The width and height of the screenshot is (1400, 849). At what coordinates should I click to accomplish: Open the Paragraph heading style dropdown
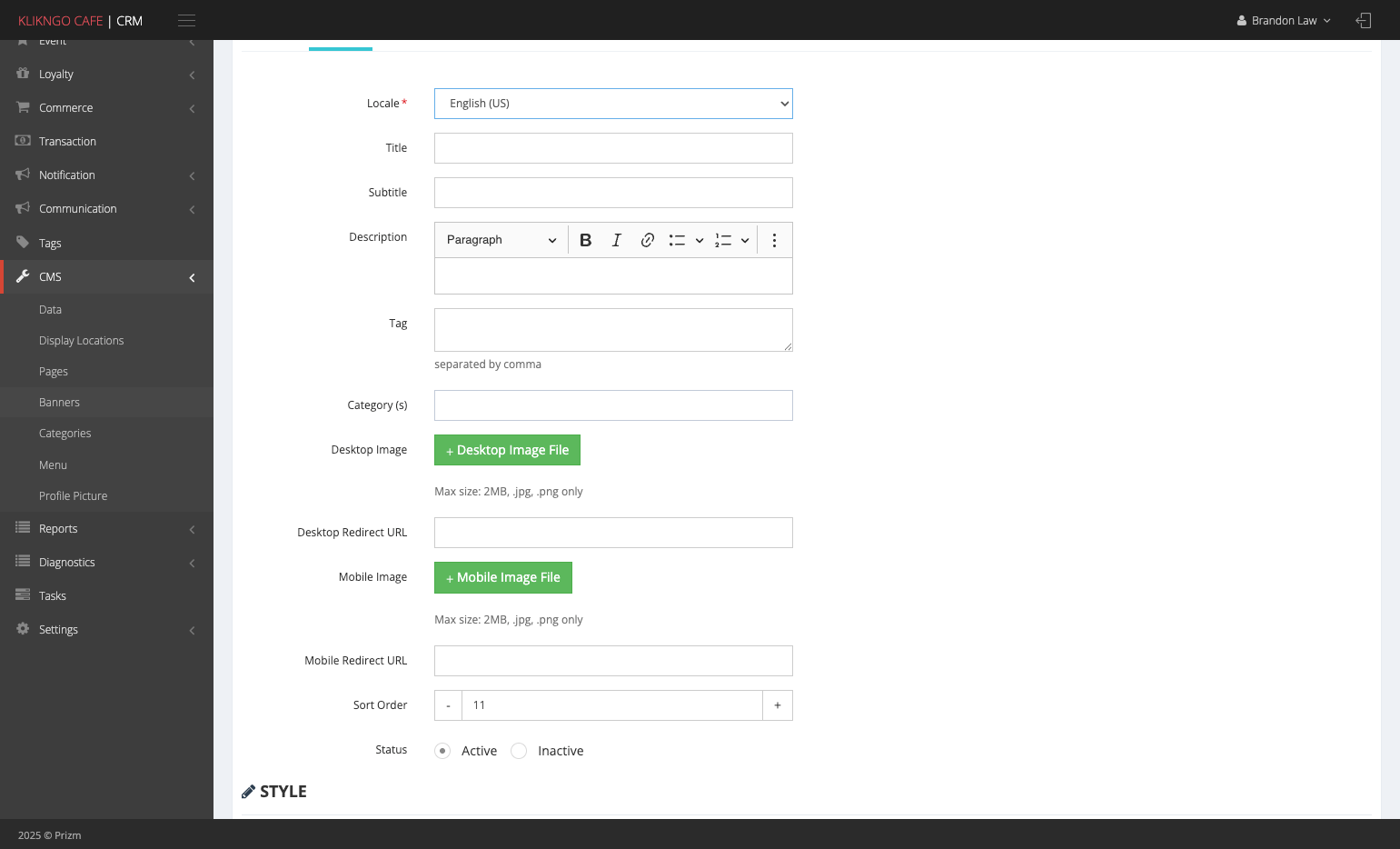click(x=501, y=240)
